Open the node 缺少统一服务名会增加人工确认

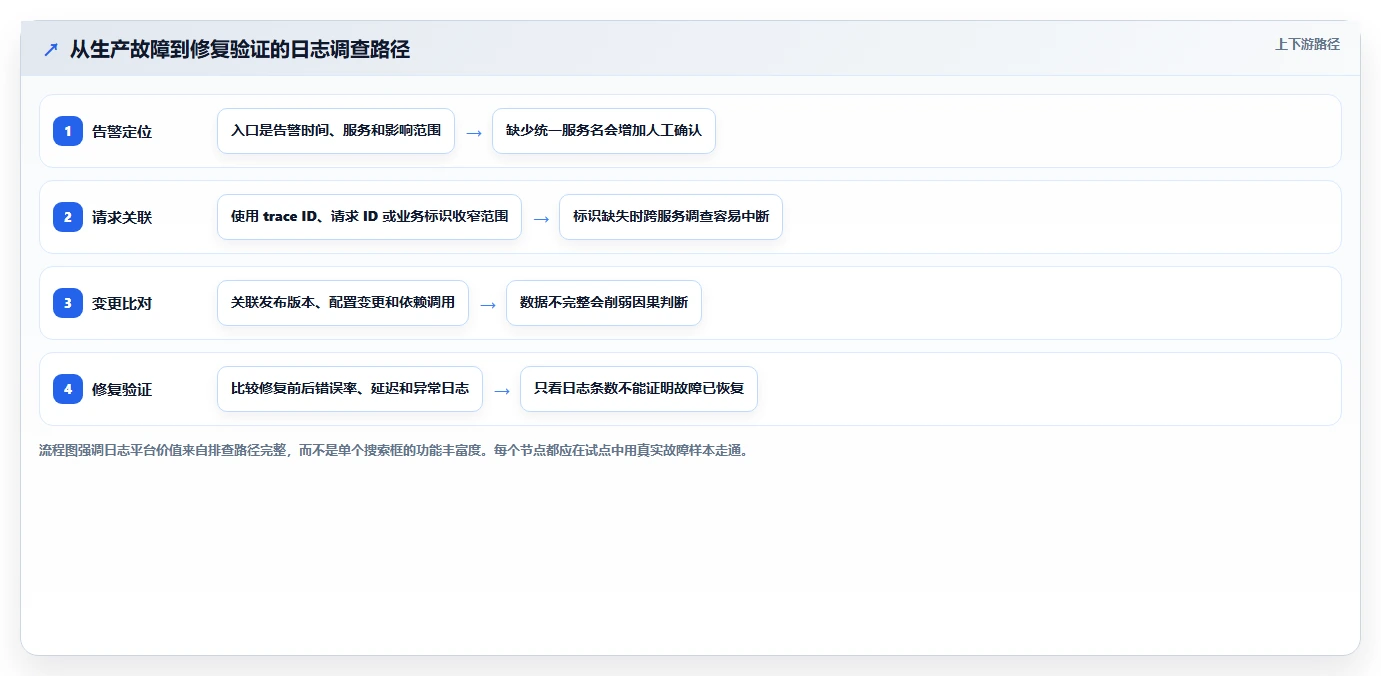click(604, 131)
